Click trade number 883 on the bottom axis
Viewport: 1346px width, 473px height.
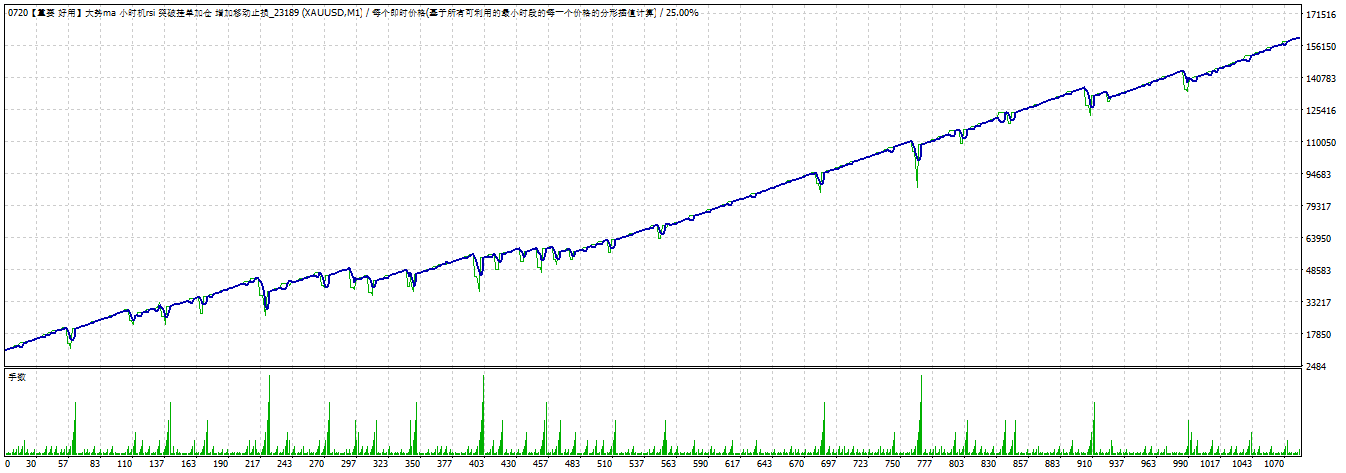tap(1052, 464)
